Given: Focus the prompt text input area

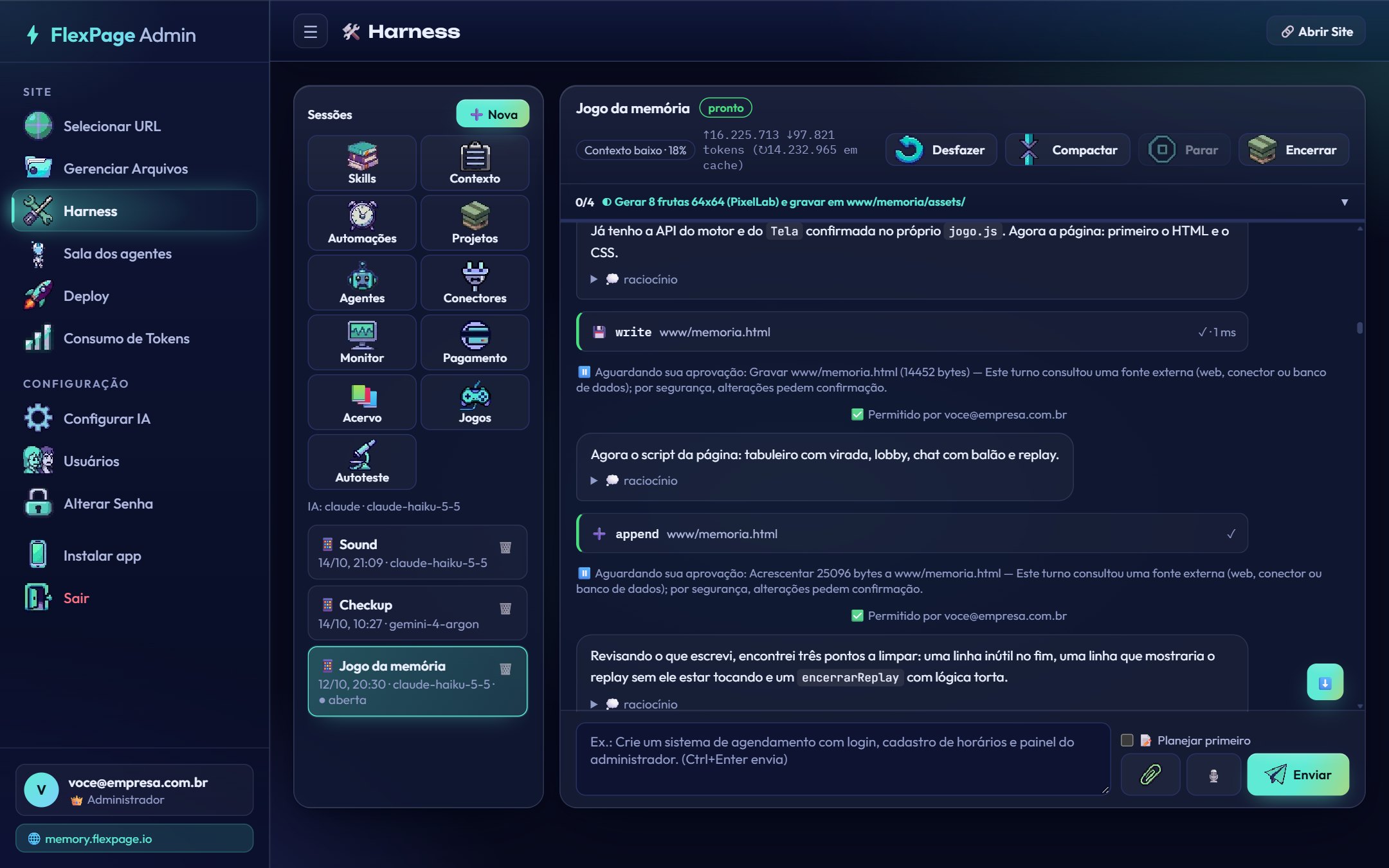Looking at the screenshot, I should 843,759.
